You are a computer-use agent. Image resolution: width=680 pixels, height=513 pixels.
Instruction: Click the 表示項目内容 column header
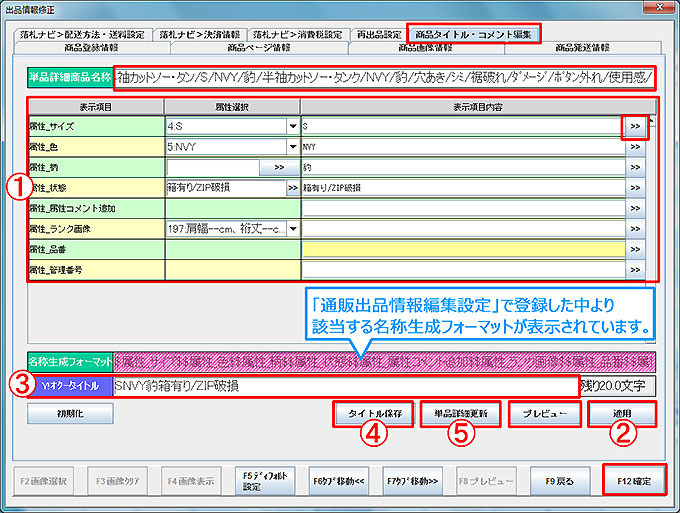tap(478, 107)
